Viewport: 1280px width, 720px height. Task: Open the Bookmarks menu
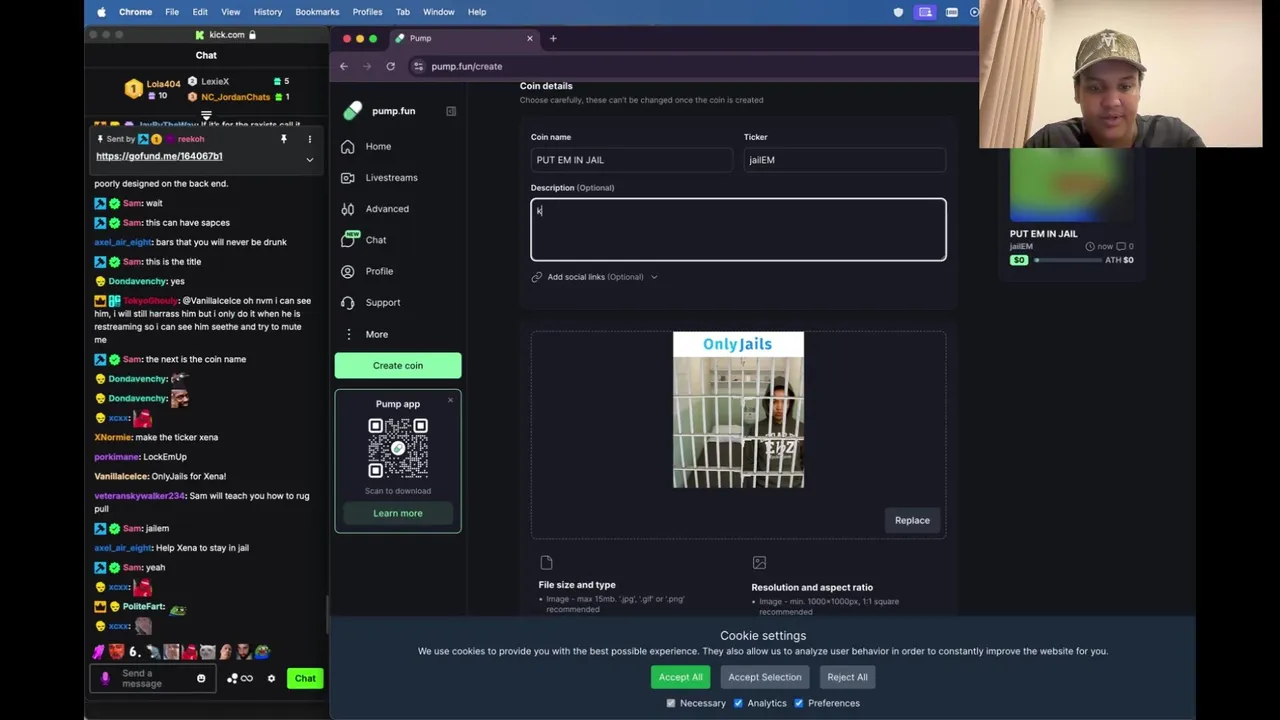[x=317, y=12]
